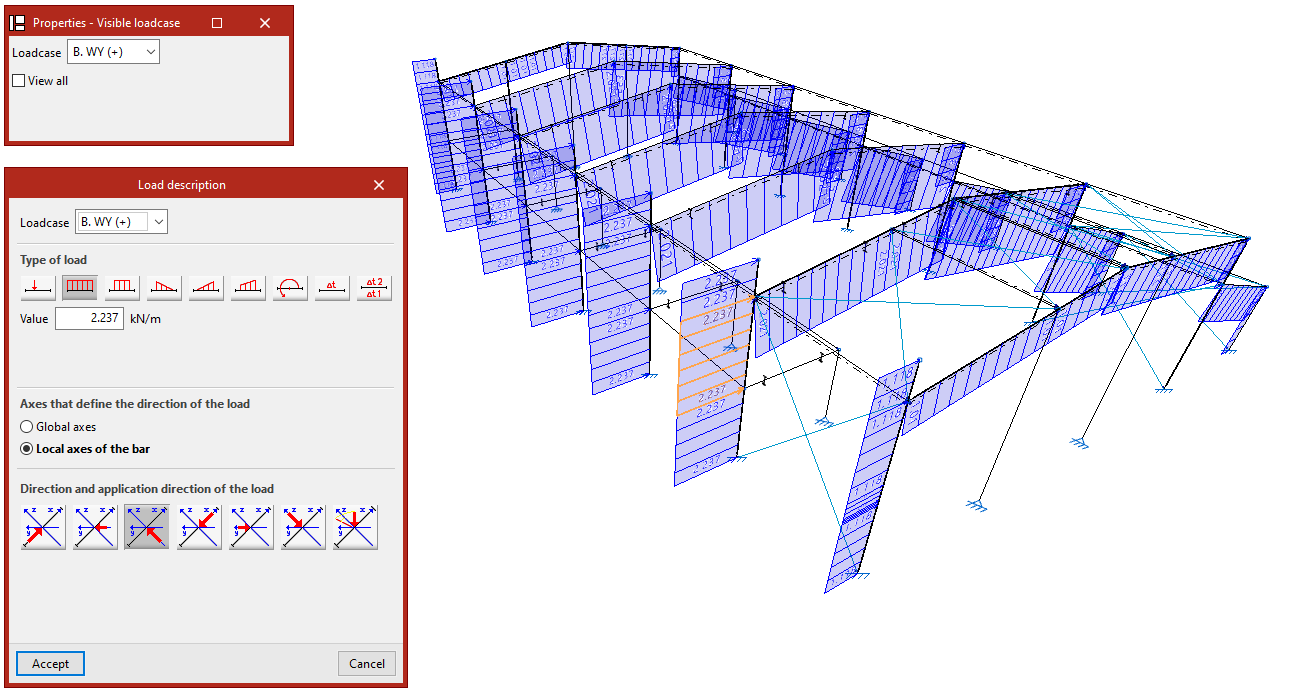1302x695 pixels.
Task: Select the trapezoidal load type icon
Action: [x=248, y=288]
